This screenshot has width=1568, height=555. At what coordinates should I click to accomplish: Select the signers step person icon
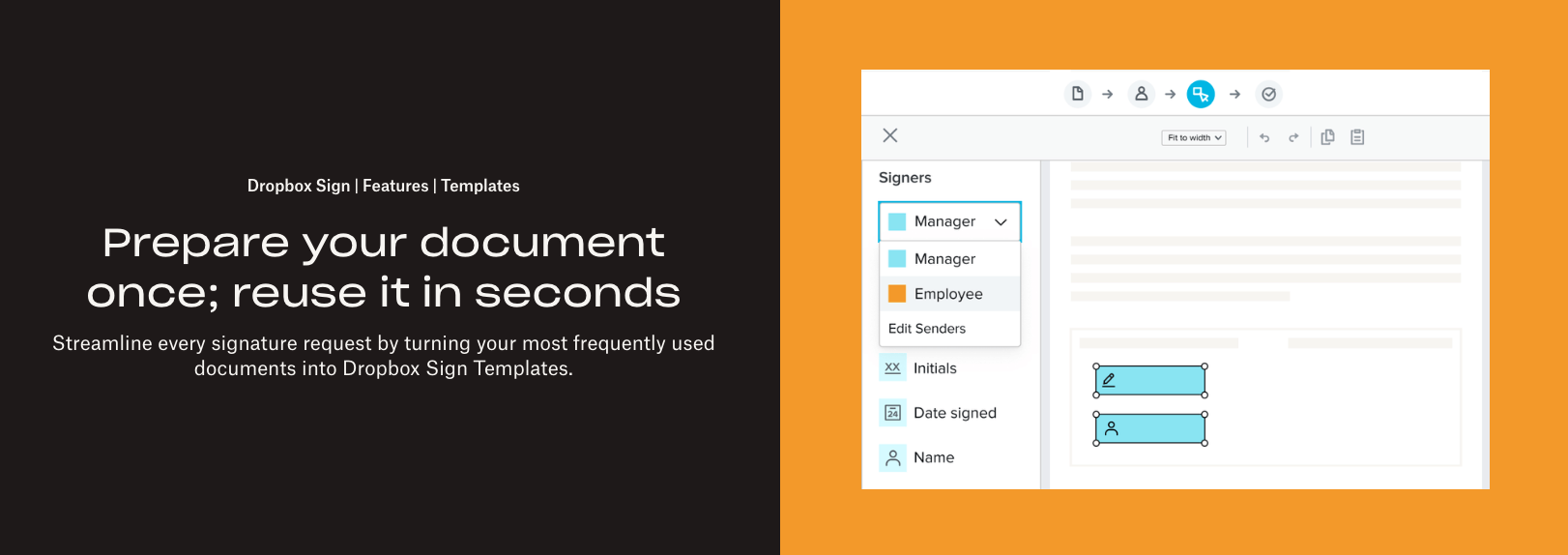coord(1141,94)
